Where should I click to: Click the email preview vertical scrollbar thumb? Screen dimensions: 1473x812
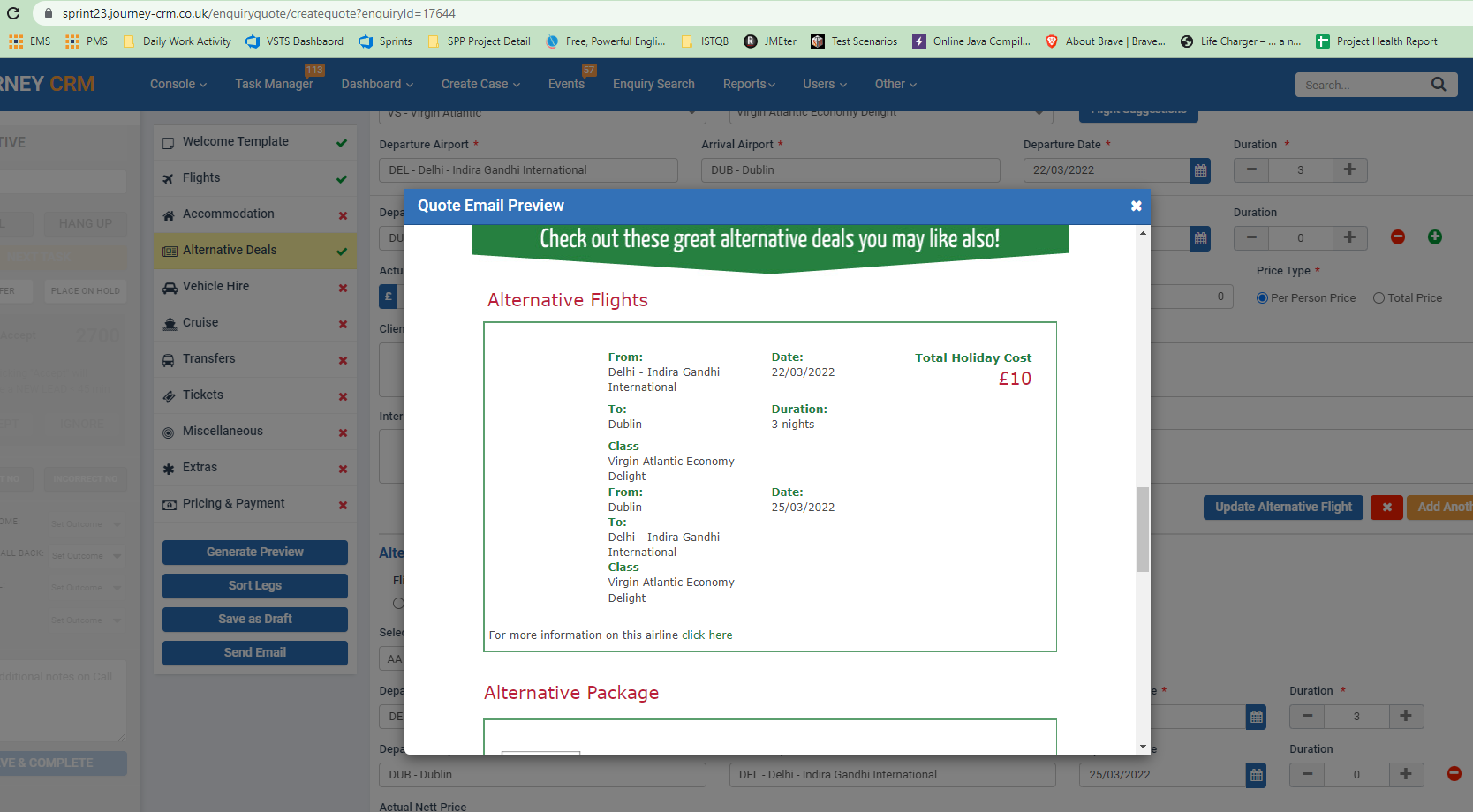click(x=1143, y=530)
